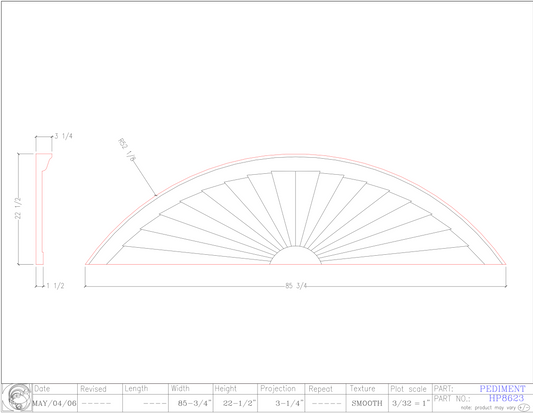This screenshot has width=533, height=413.
Task: Click the side profile section drawing
Action: click(x=44, y=209)
